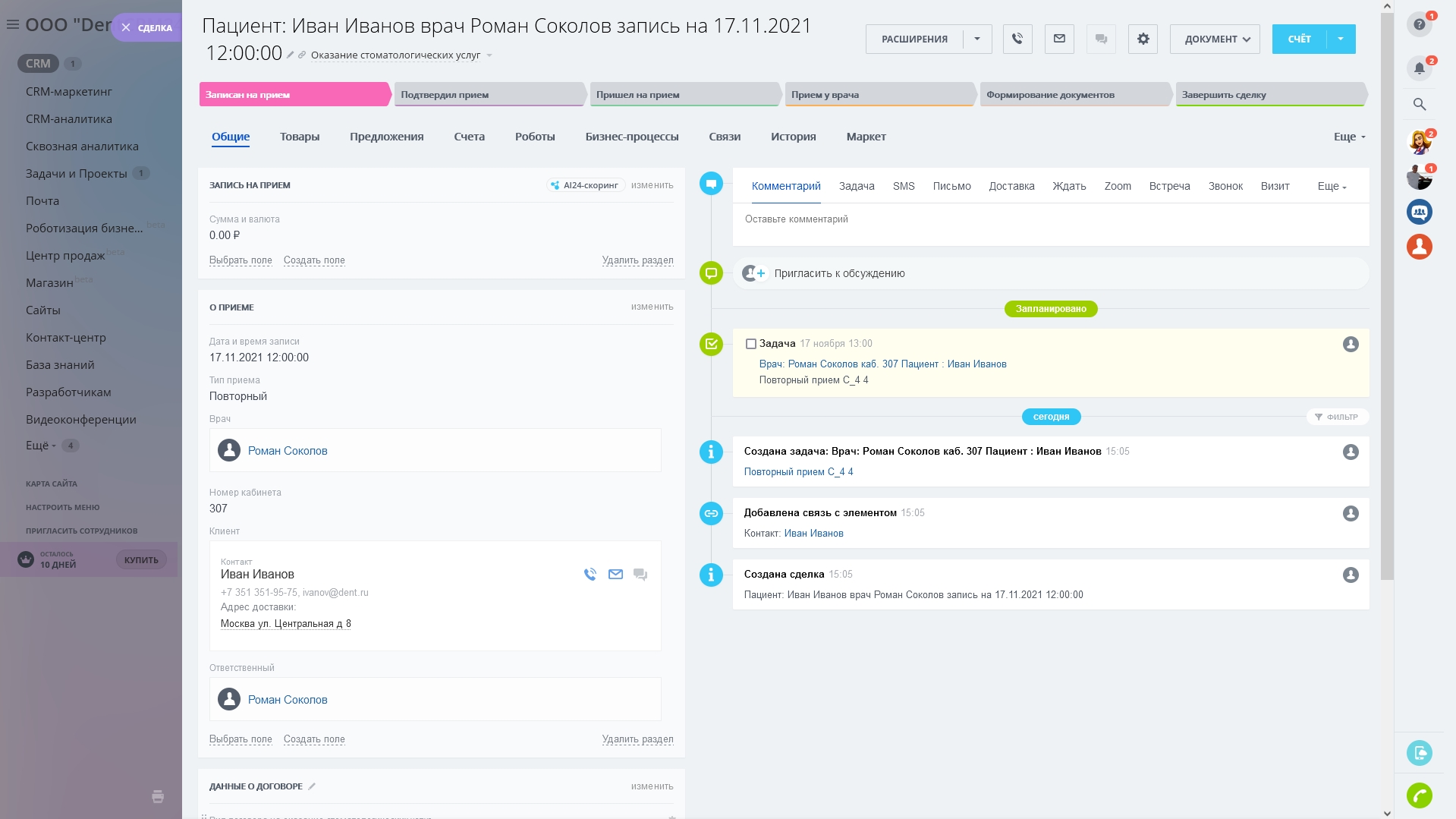Open CRM-маркетинг menu item
The image size is (1456, 819).
coord(69,91)
